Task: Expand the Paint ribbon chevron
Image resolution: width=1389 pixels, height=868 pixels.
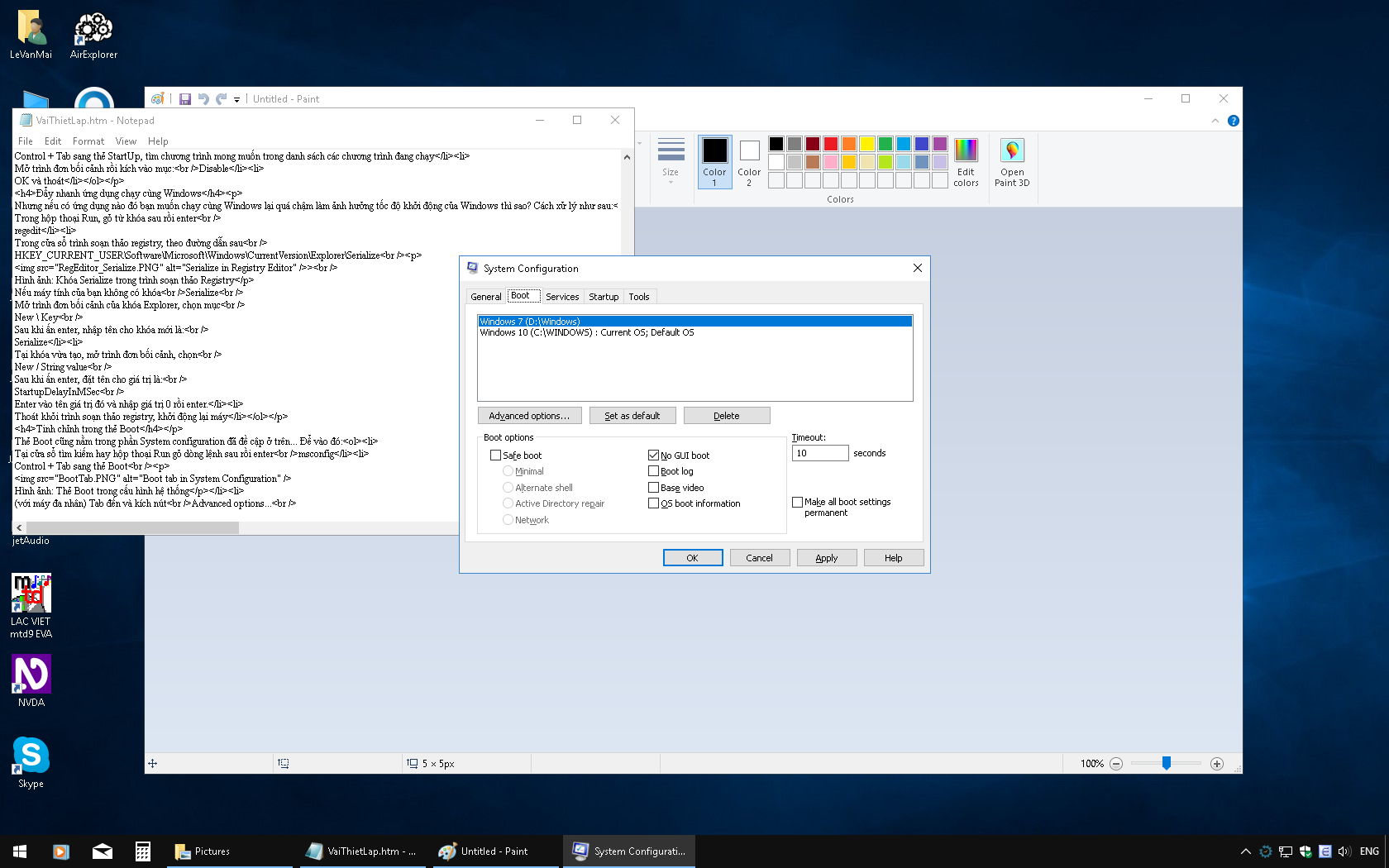Action: point(1215,121)
